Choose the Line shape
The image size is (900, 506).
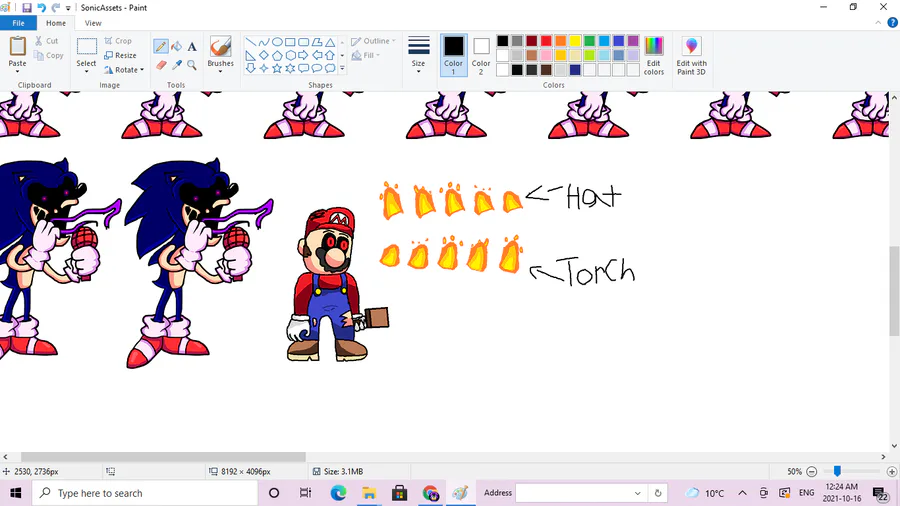[251, 42]
